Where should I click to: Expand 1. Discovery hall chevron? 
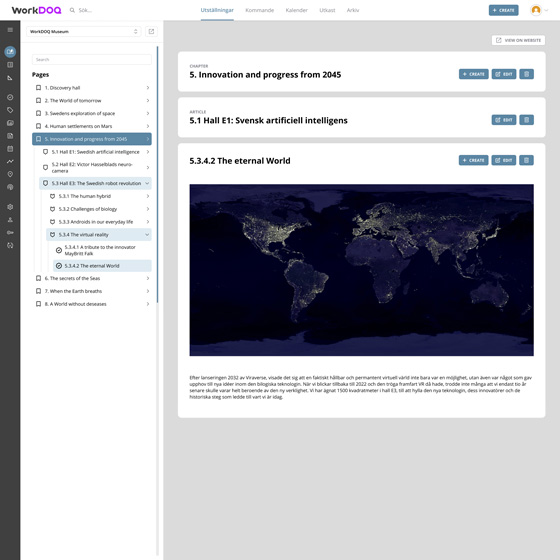click(148, 88)
